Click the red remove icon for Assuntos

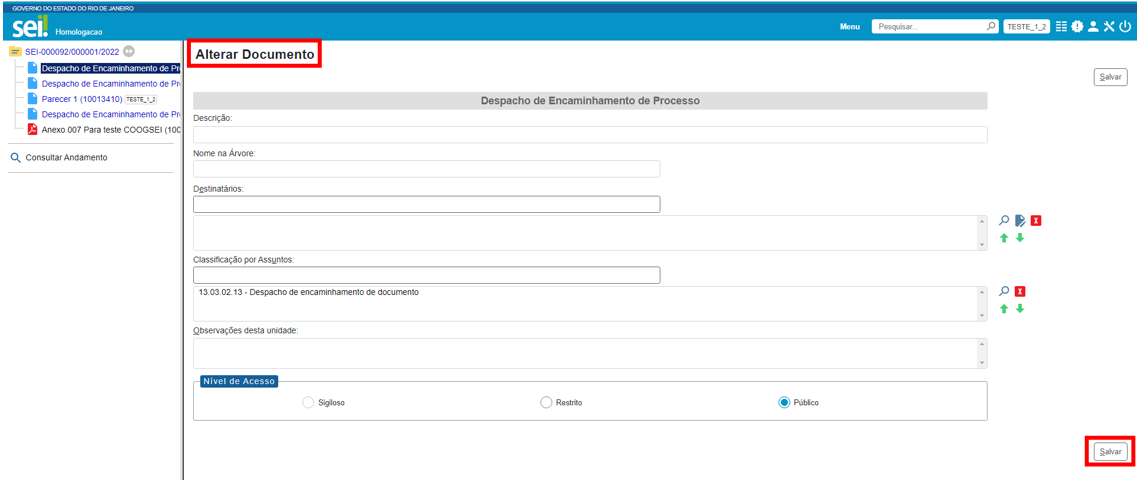pyautogui.click(x=1020, y=292)
